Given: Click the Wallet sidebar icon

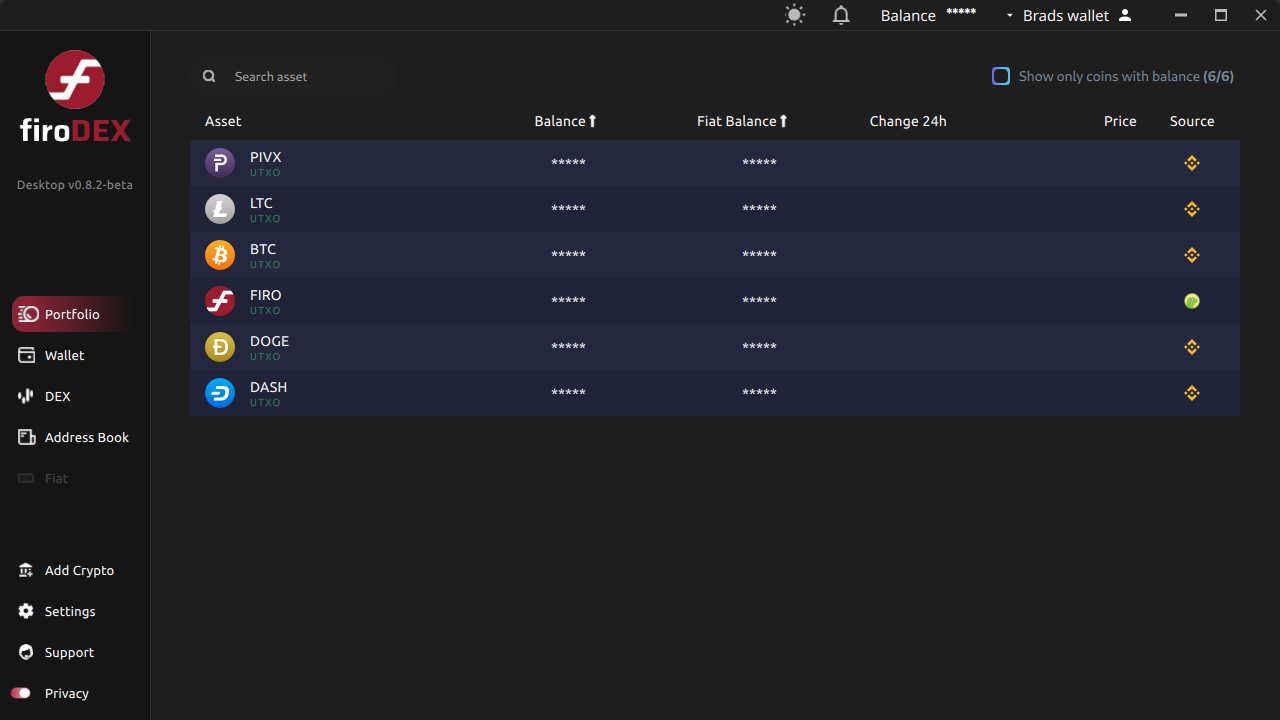Looking at the screenshot, I should click(x=27, y=355).
